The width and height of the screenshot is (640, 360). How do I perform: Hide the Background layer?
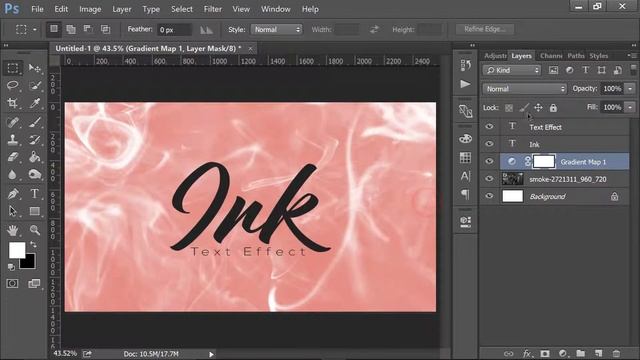(x=489, y=196)
